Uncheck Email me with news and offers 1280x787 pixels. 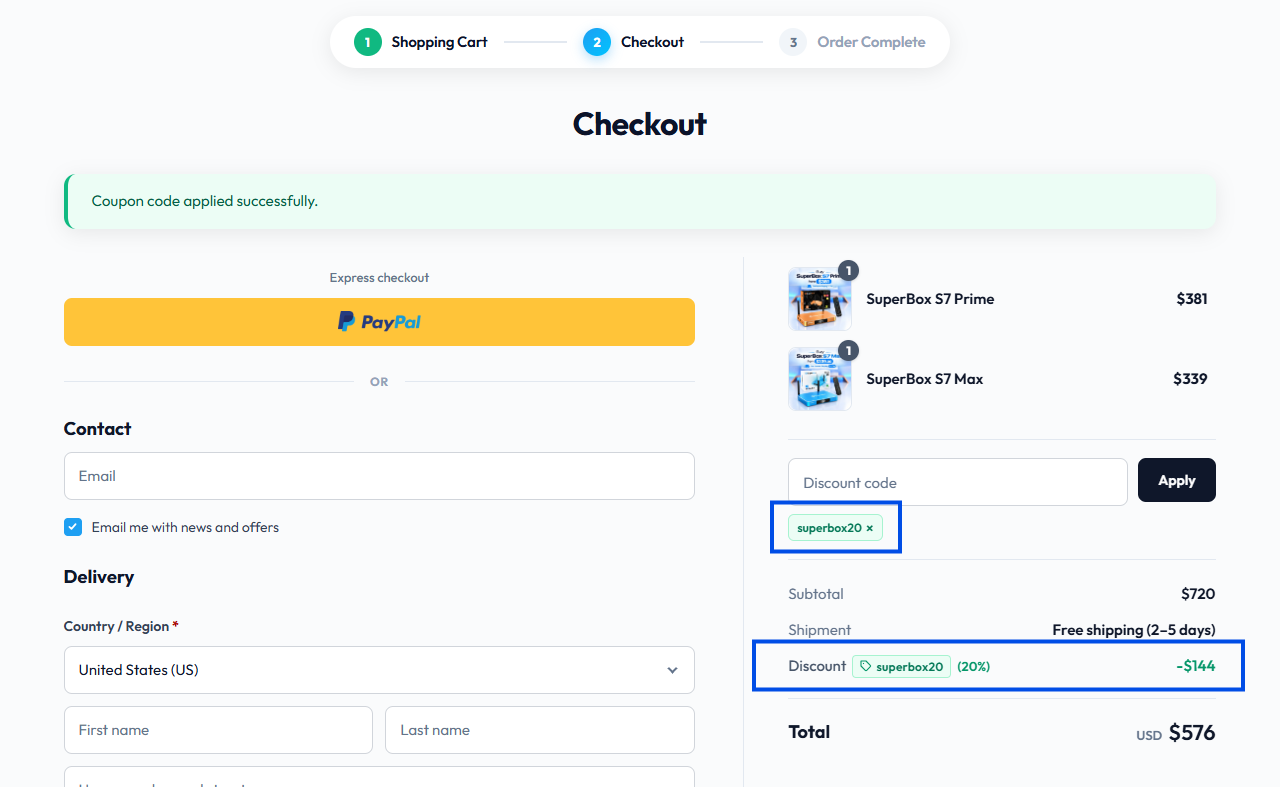[73, 527]
